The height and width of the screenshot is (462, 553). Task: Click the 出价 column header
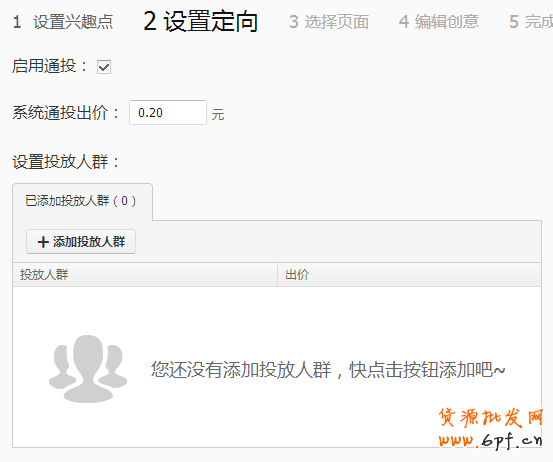(x=409, y=274)
